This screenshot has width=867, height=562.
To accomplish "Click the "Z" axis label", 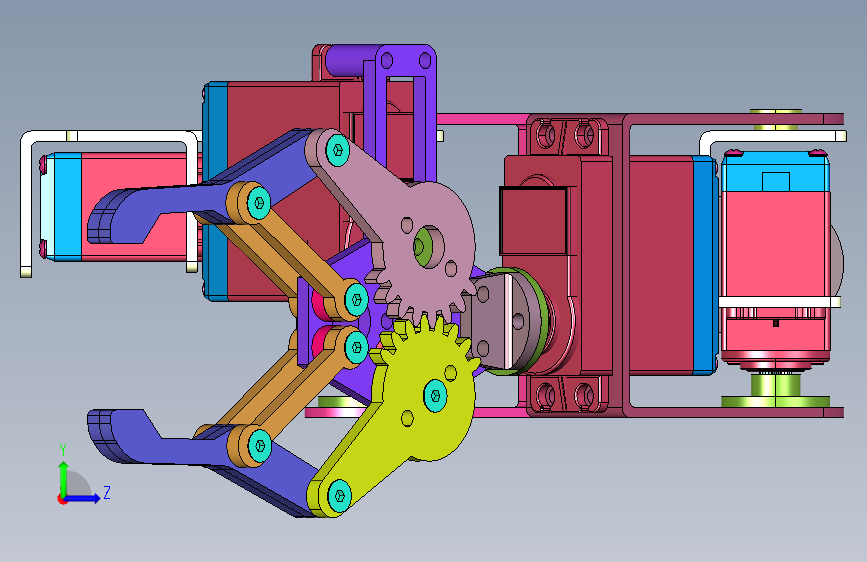I will [x=107, y=492].
